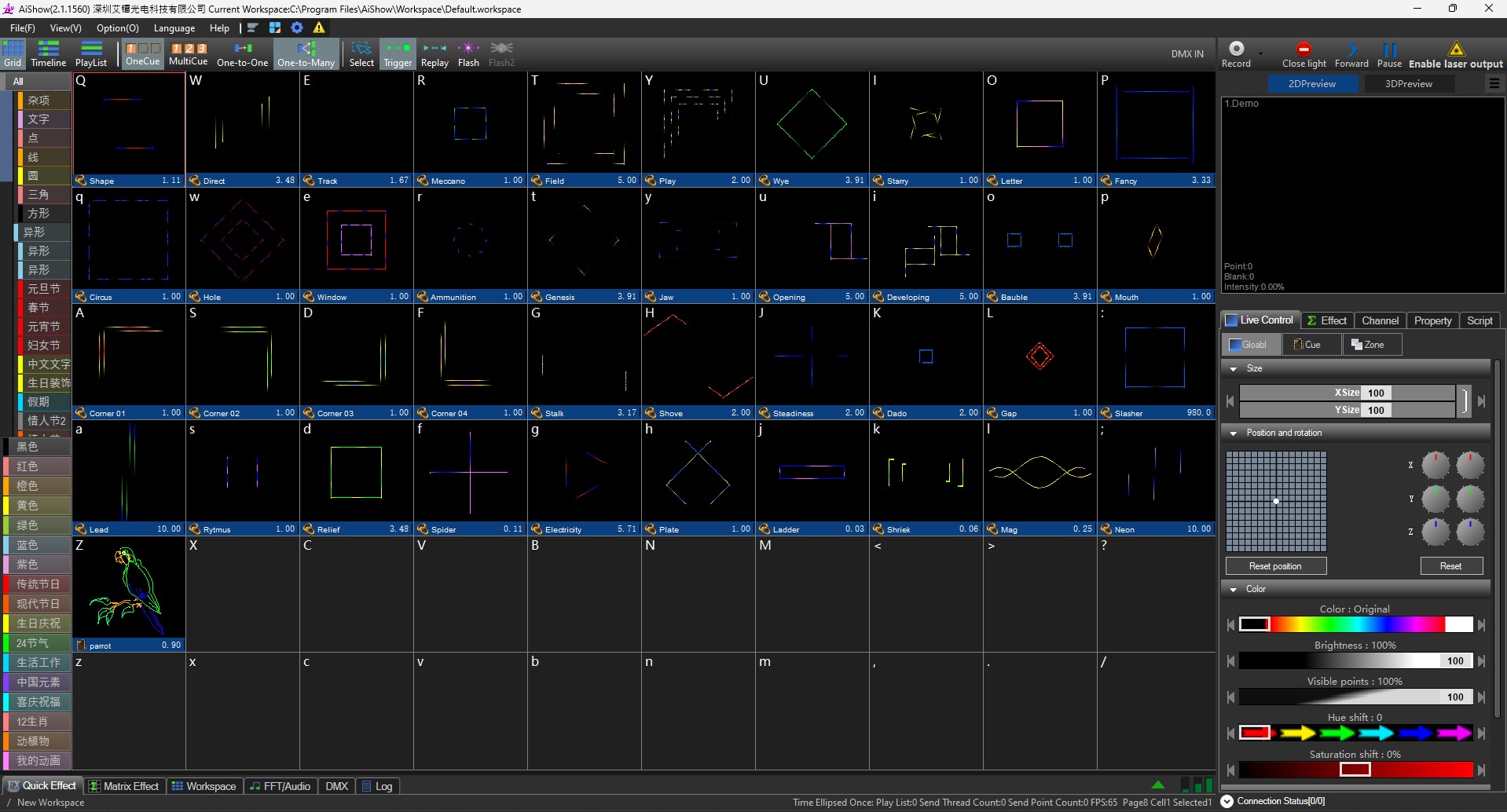Select the Global control button

click(x=1251, y=345)
